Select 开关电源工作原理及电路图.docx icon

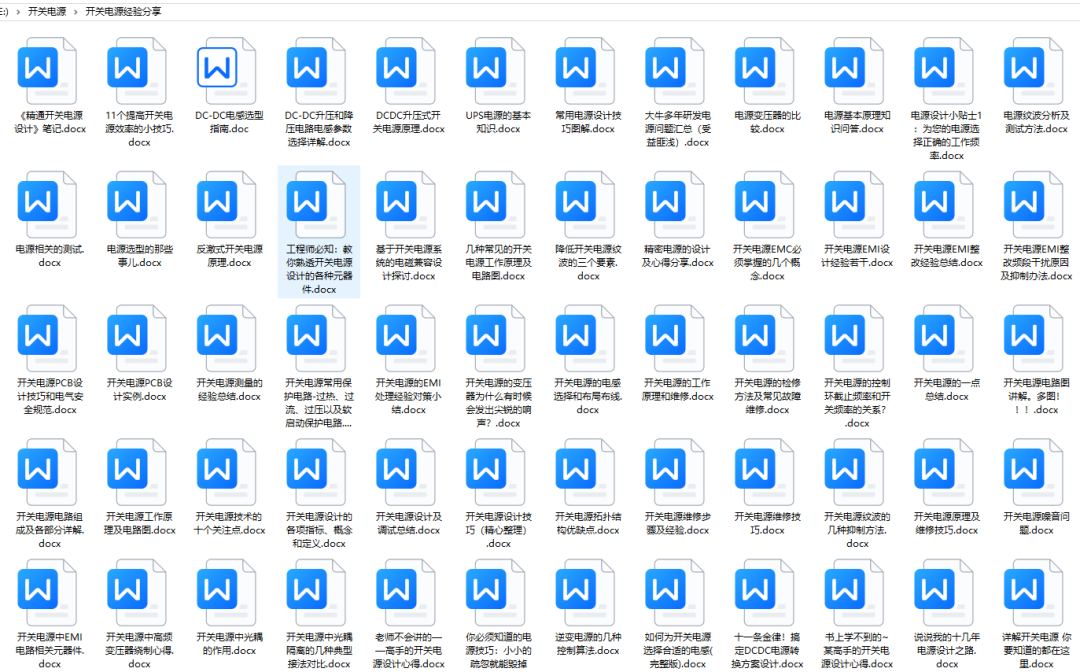click(x=136, y=472)
